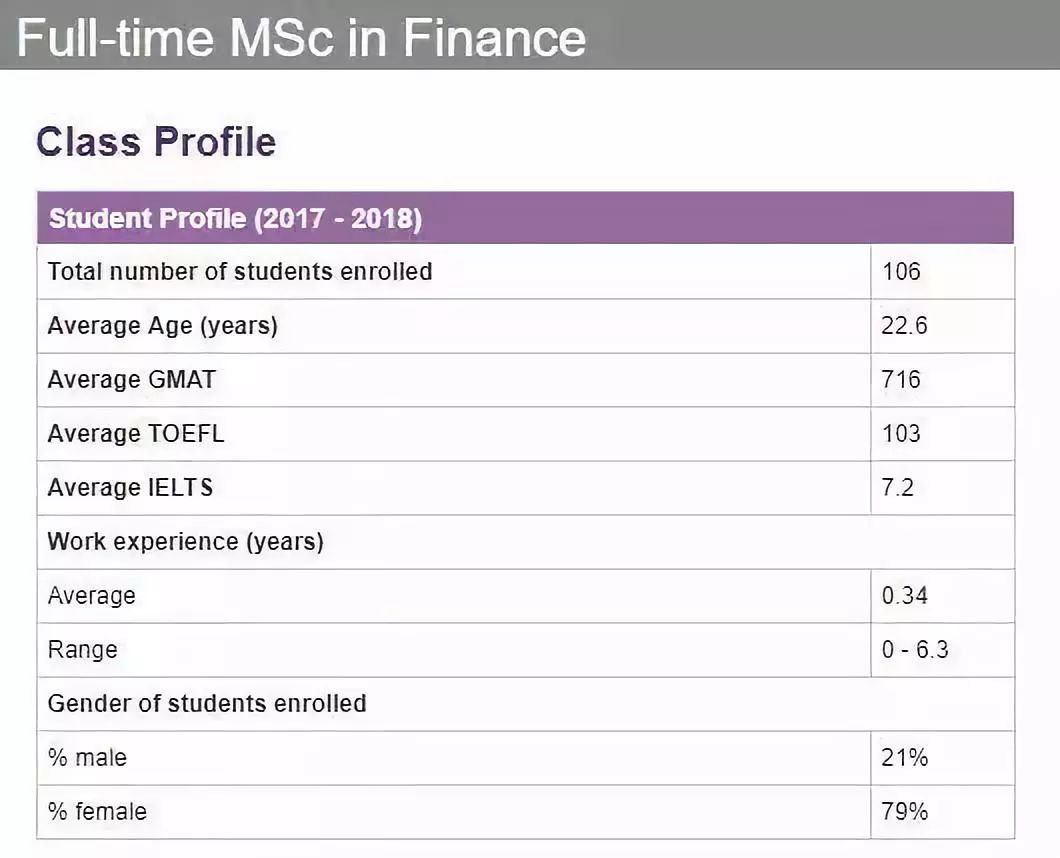Select the Average TOEFL label

pos(135,433)
